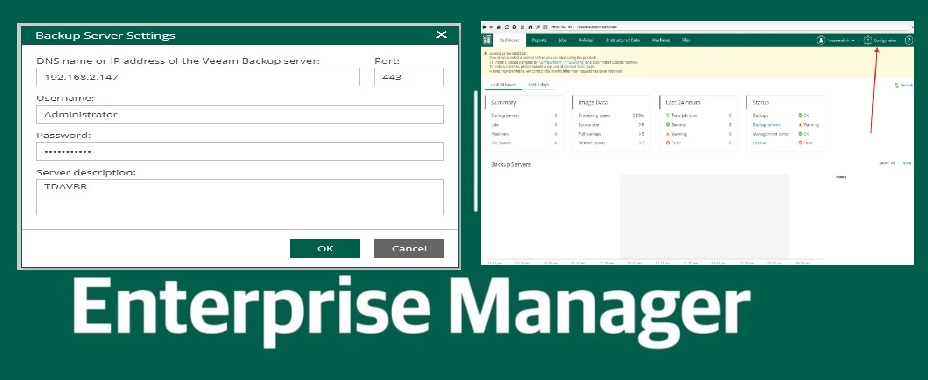This screenshot has height=380, width=928.
Task: Click the Veeam logo icon in the dashboard header
Action: [488, 40]
